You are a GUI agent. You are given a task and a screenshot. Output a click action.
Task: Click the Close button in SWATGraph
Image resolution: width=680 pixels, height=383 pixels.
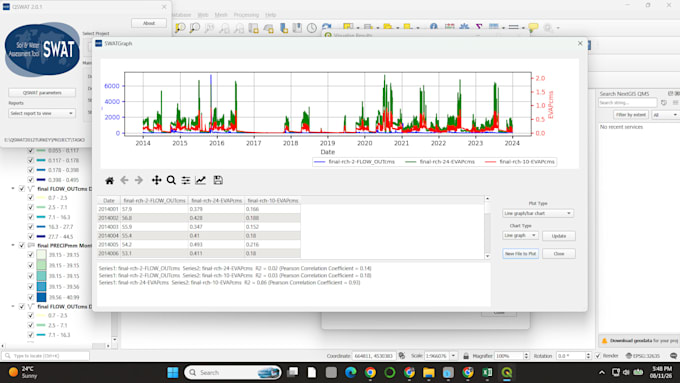pos(559,254)
